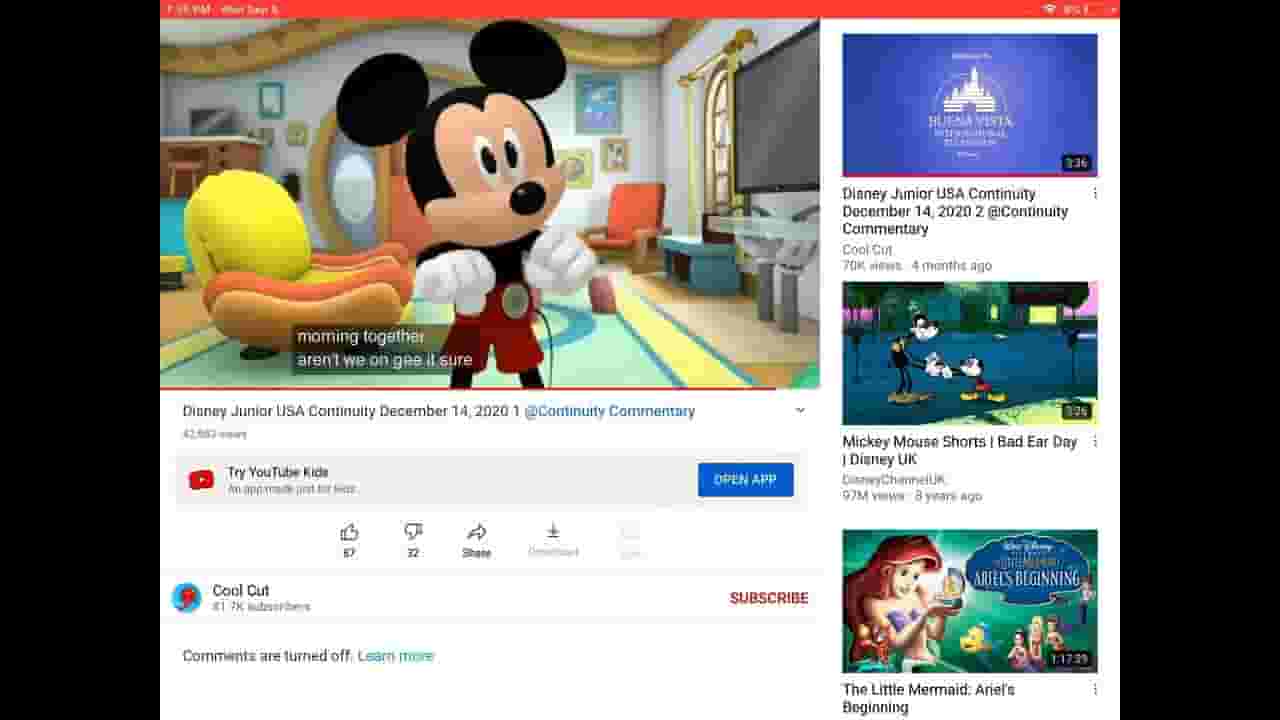
Task: Select the 'Mickey Mouse Shorts | Bad Ear Day' title
Action: click(x=959, y=450)
